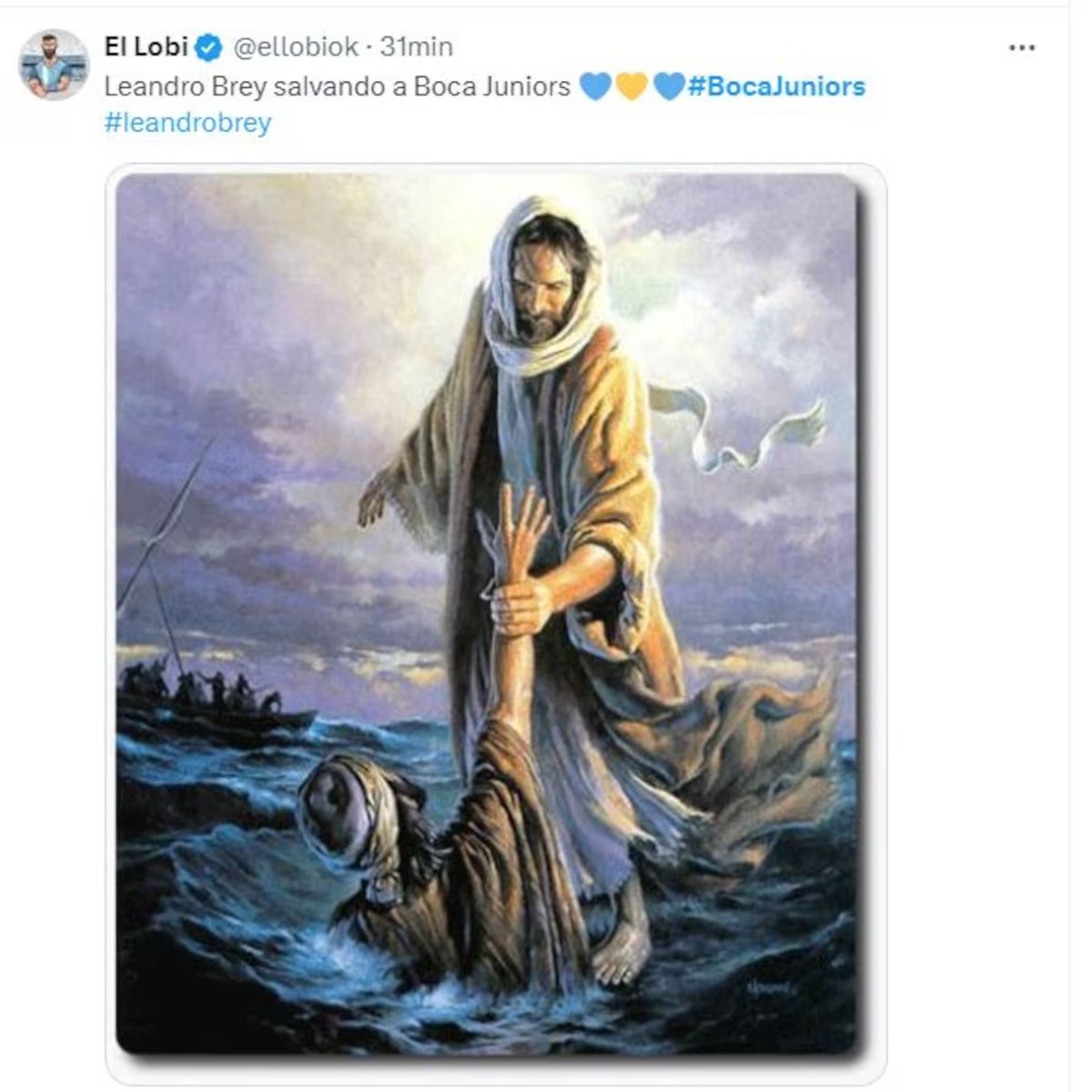1092x1092 pixels.
Task: Open the tweet's three-dot more options
Action: click(1023, 47)
